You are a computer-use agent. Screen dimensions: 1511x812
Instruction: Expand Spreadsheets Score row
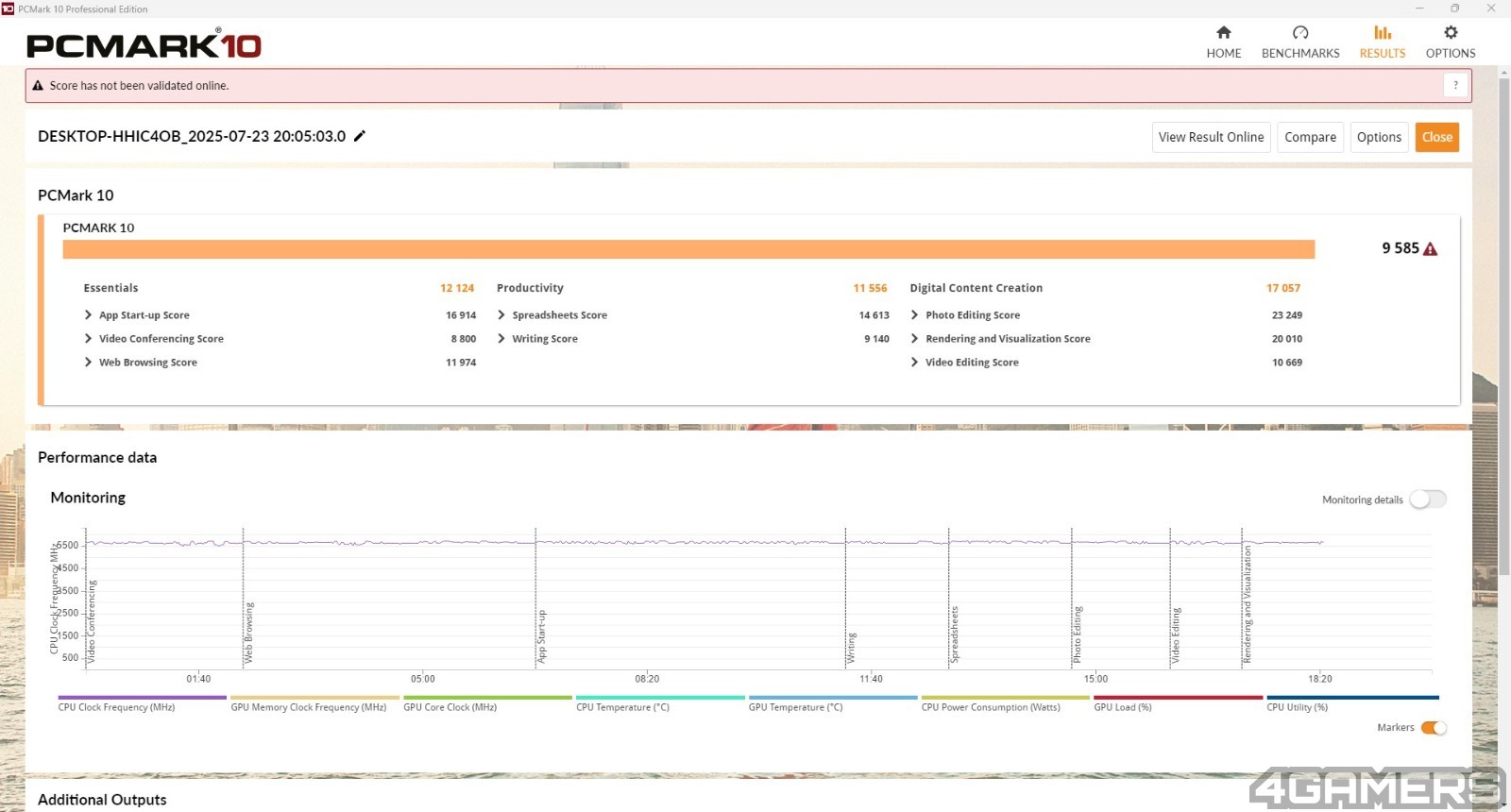[501, 315]
